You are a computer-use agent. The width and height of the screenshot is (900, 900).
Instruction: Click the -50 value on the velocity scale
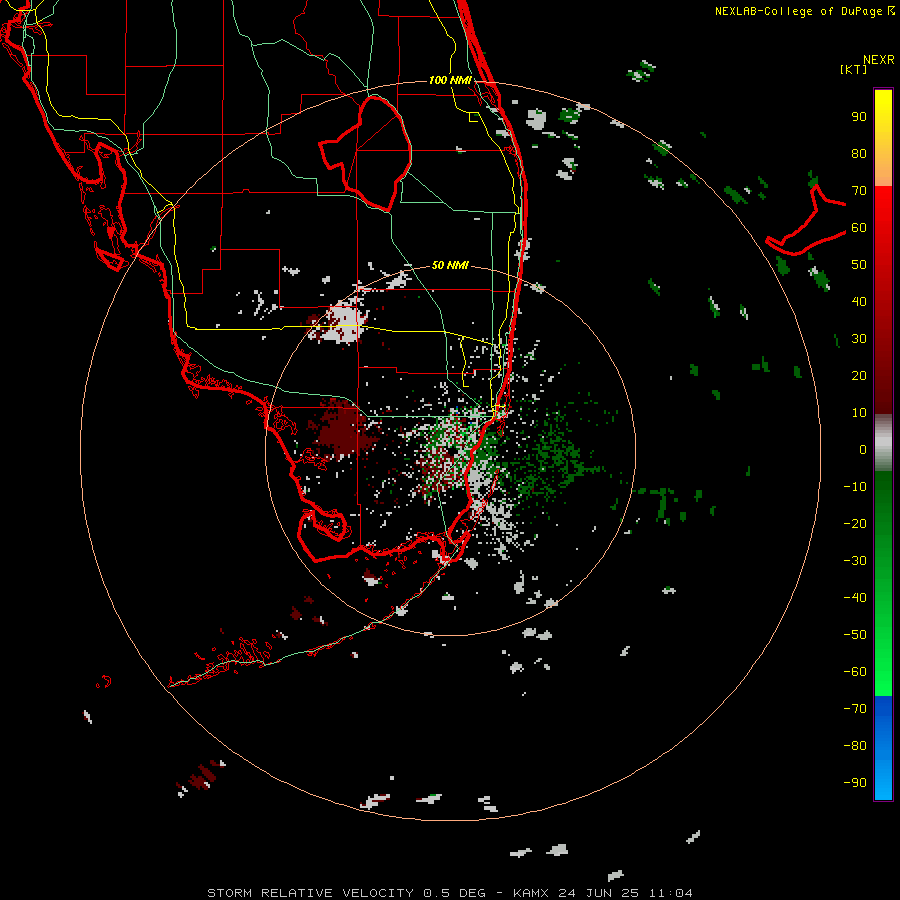tap(855, 634)
